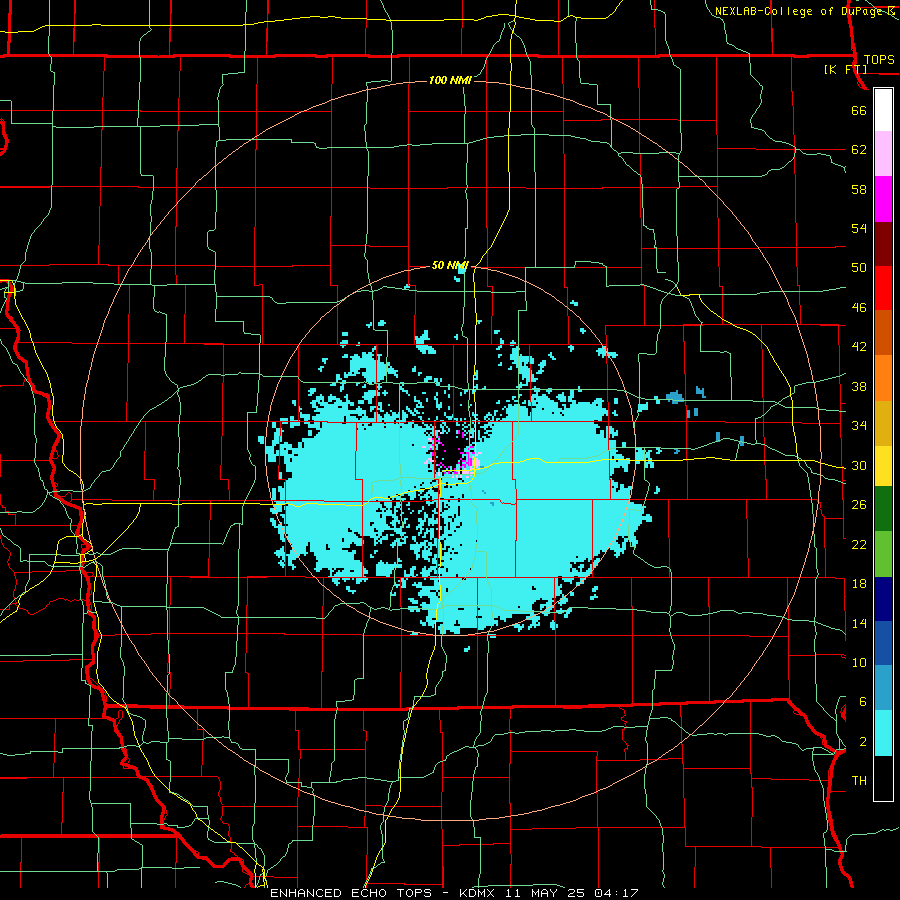Viewport: 900px width, 900px height.
Task: Click the legend value '42'
Action: coord(859,347)
